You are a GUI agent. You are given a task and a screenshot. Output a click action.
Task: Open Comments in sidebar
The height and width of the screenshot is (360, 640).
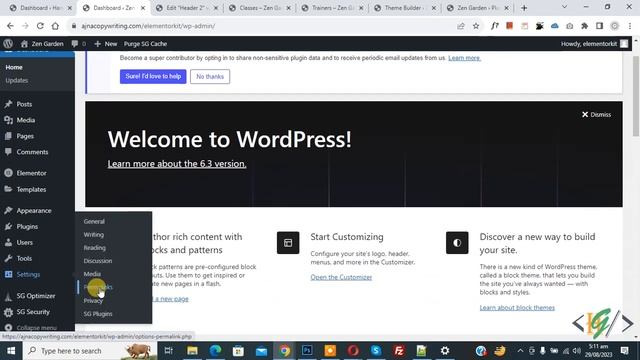[32, 152]
